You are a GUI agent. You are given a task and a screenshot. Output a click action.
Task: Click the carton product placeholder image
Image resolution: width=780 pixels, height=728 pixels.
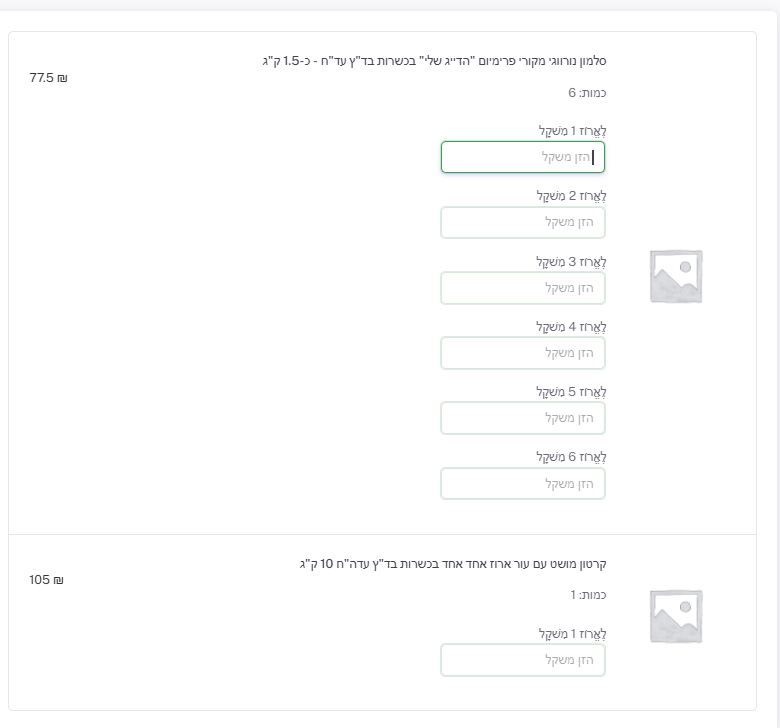click(676, 615)
